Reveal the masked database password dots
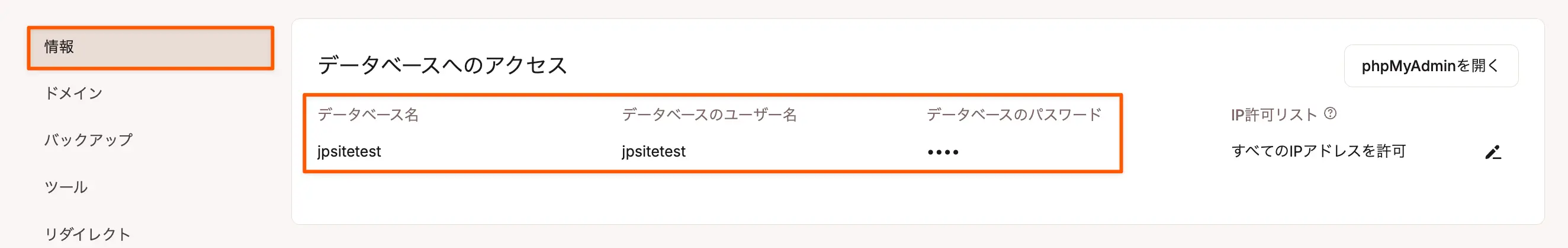 [x=943, y=152]
